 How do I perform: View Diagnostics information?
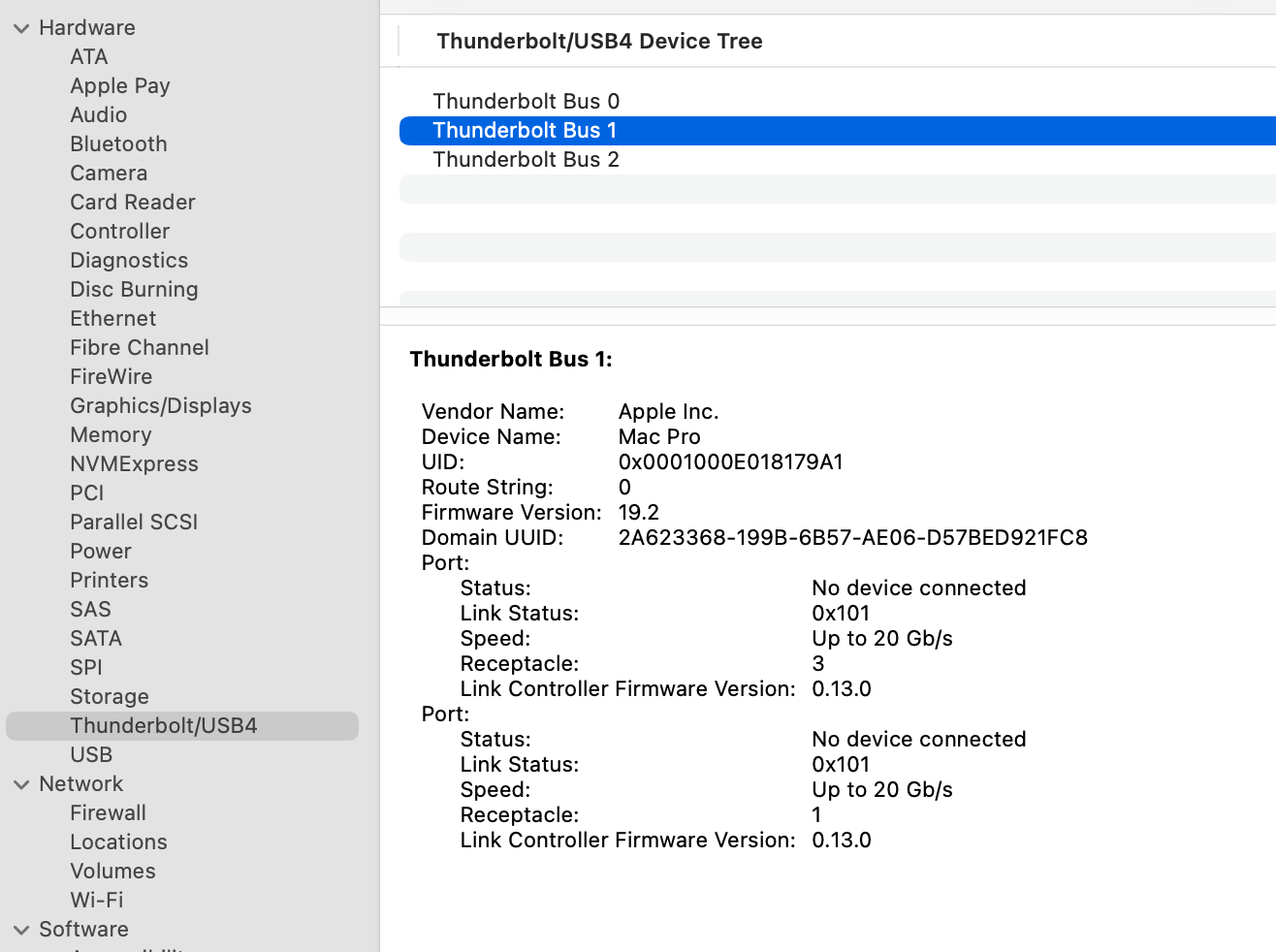click(129, 261)
